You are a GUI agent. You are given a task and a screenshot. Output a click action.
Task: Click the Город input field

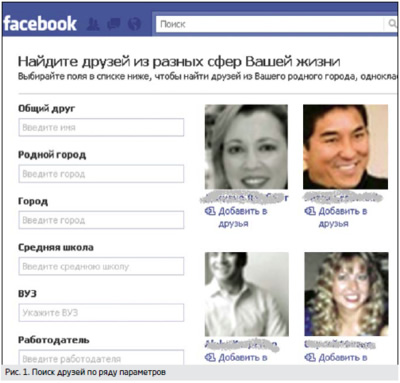pos(101,220)
